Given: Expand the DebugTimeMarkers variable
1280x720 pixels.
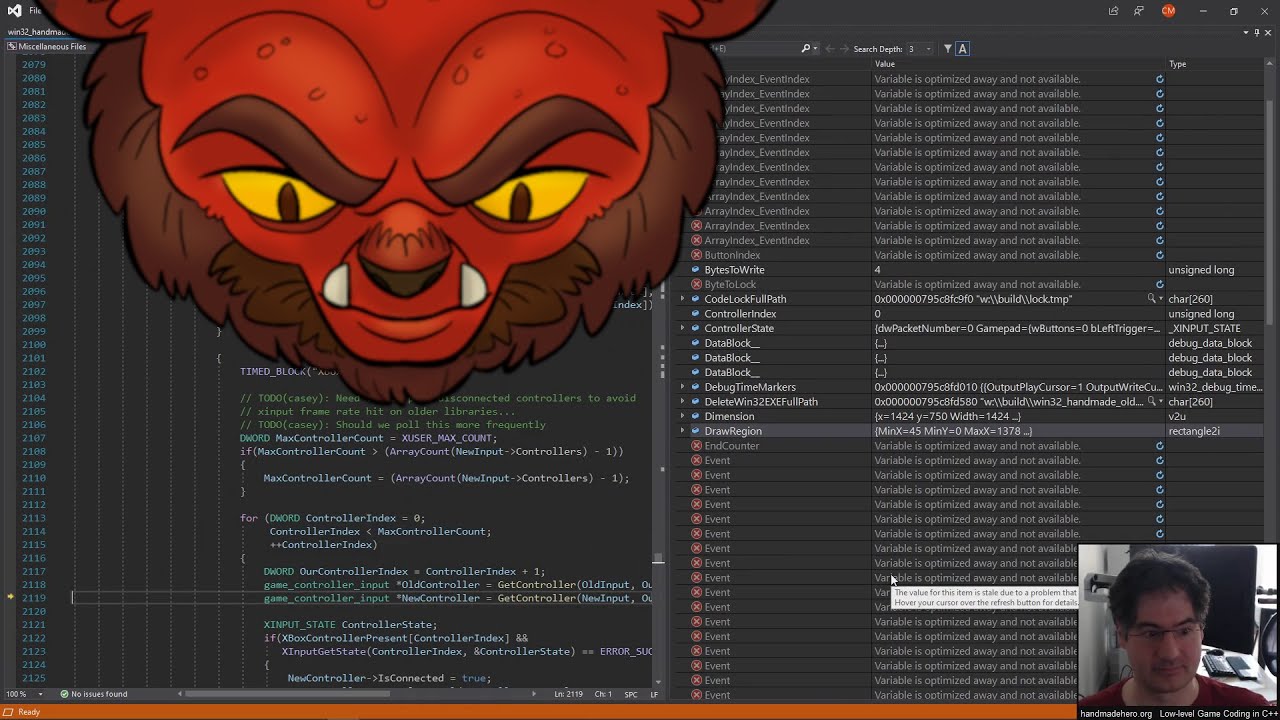Looking at the screenshot, I should tap(683, 387).
